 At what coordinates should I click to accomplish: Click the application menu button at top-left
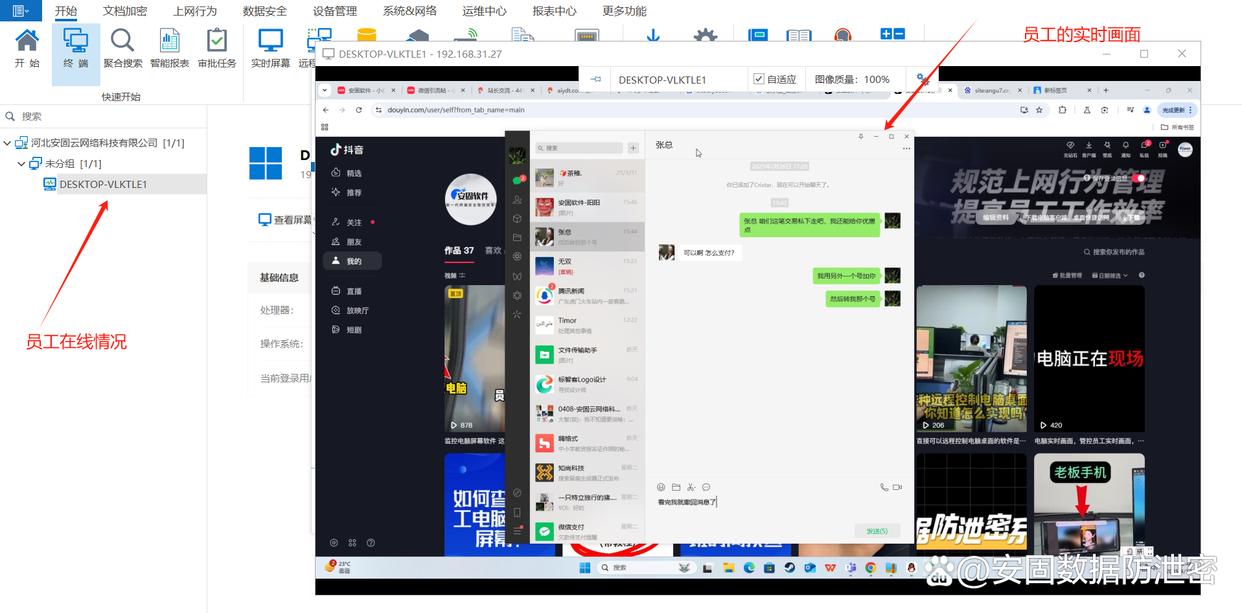(x=20, y=11)
